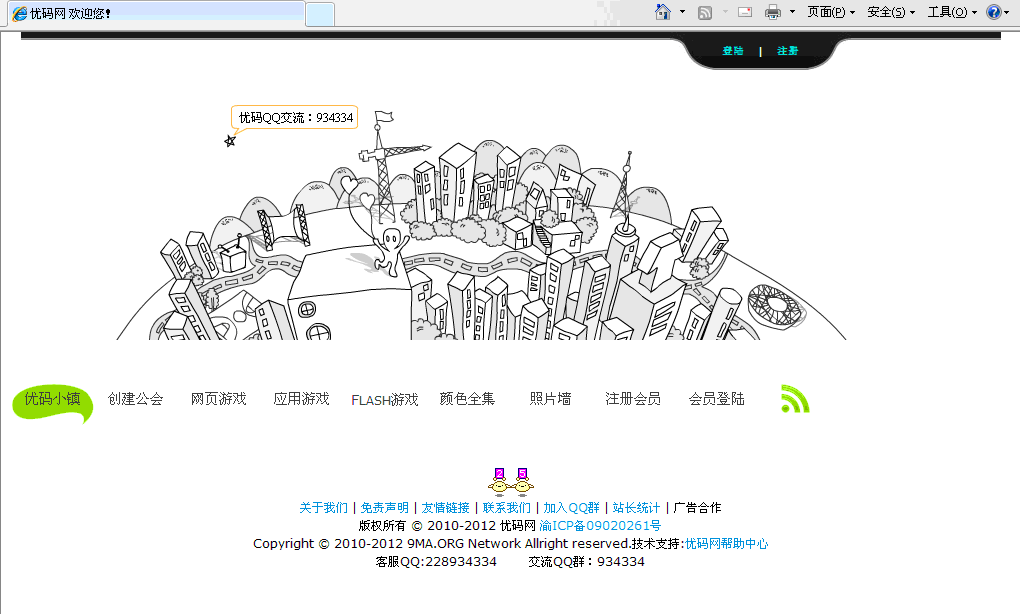This screenshot has width=1020, height=614.
Task: Click the 注册 register button
Action: 788,50
